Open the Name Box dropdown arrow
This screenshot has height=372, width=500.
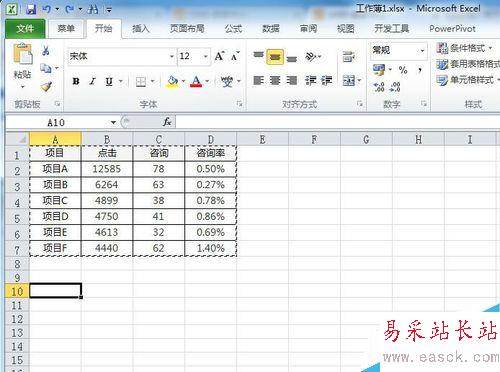tap(113, 123)
